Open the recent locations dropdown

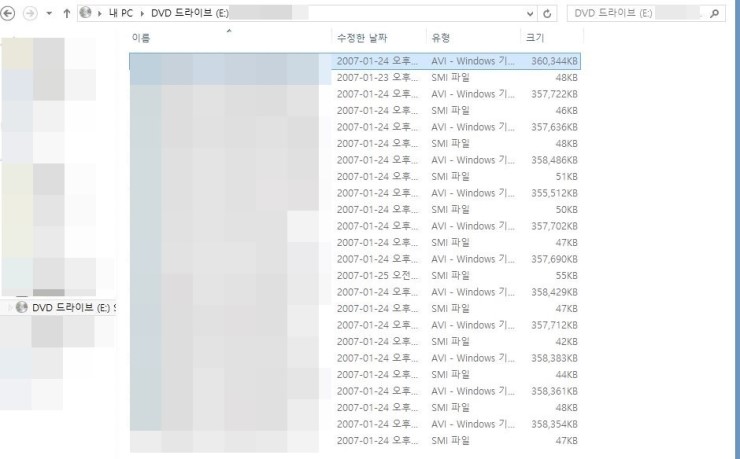click(49, 14)
